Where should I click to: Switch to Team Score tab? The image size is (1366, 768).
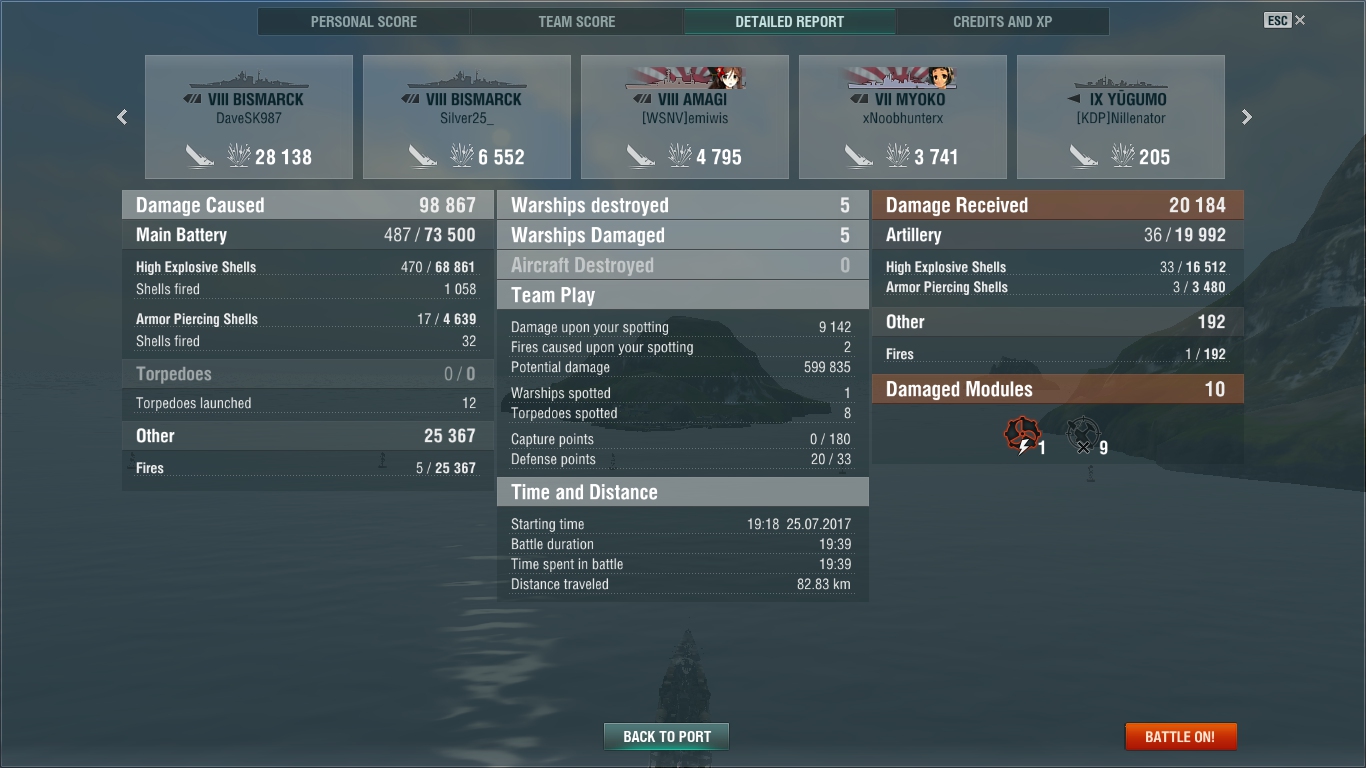pos(577,21)
